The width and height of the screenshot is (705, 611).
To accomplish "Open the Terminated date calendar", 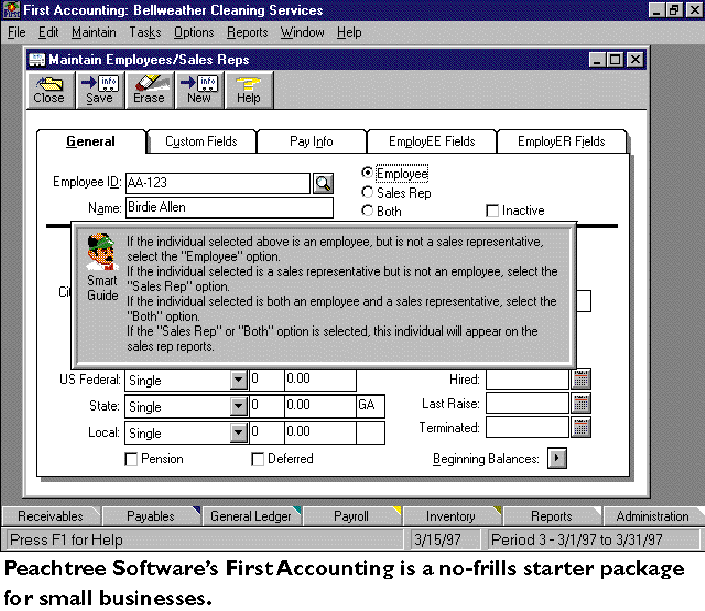I will pyautogui.click(x=581, y=428).
